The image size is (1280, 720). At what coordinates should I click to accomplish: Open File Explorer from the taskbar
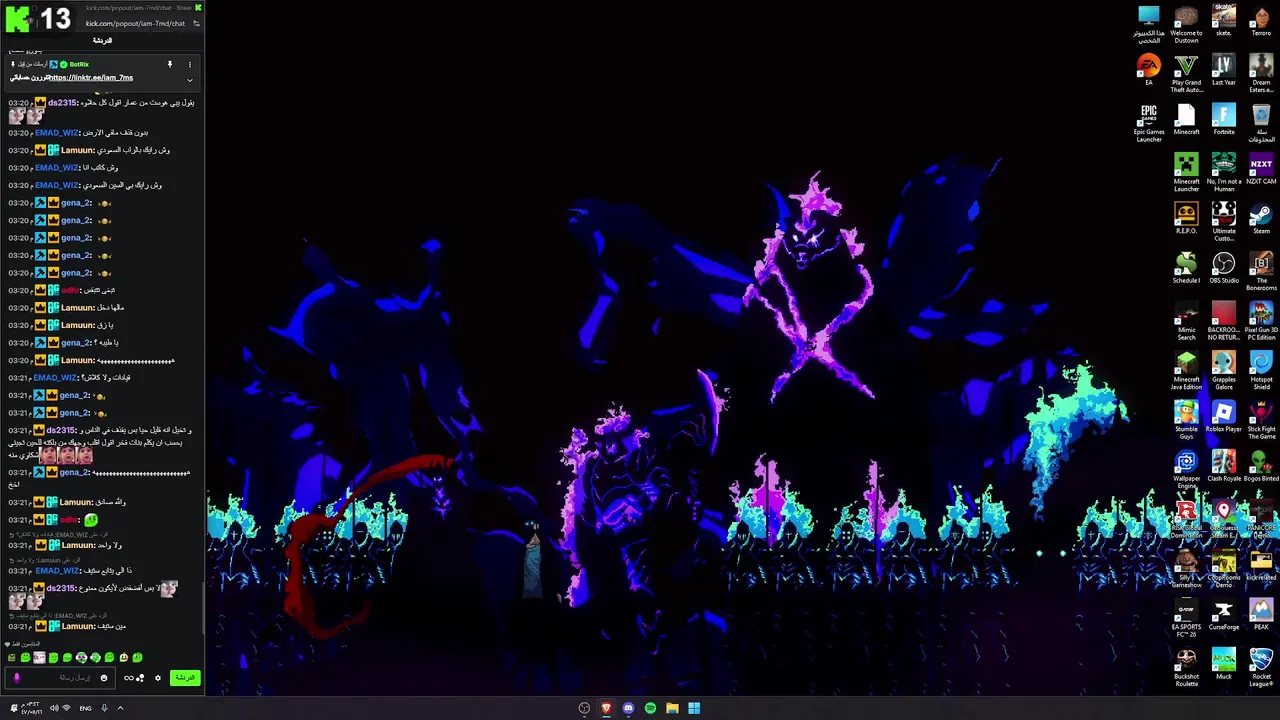[x=672, y=708]
